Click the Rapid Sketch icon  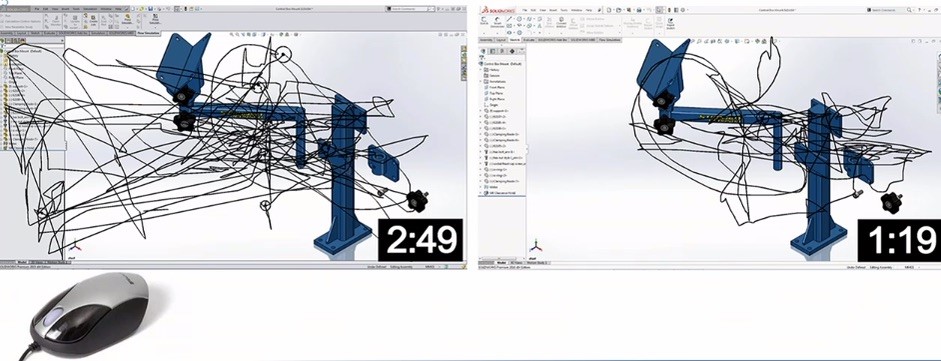(670, 23)
